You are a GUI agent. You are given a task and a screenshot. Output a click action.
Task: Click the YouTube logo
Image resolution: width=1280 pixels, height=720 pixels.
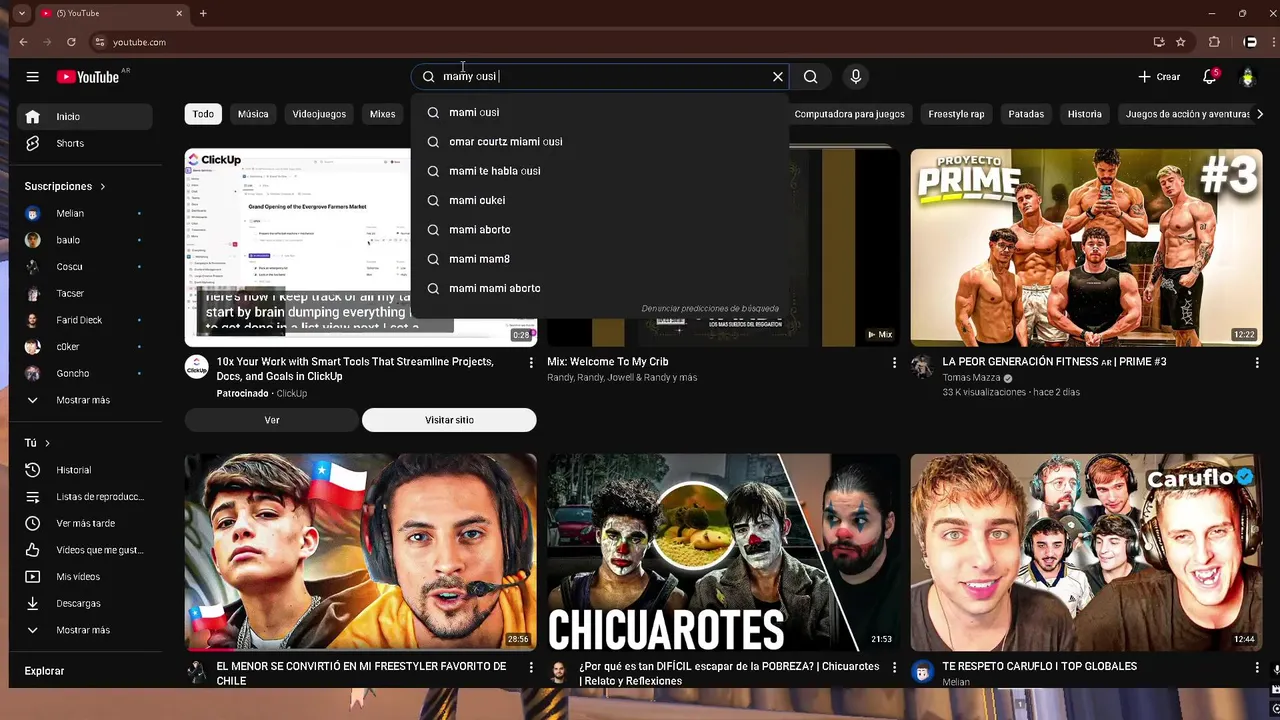click(88, 77)
